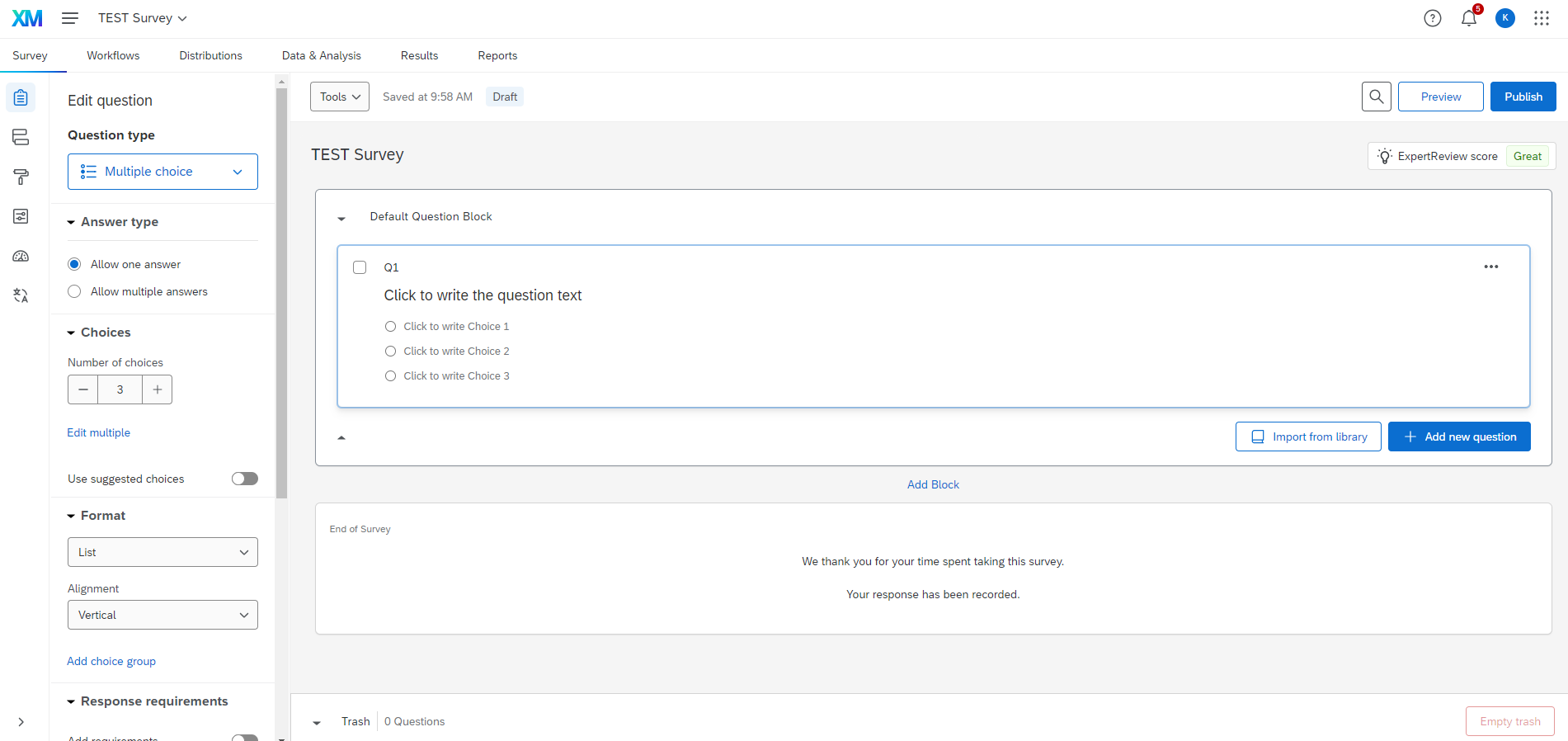Click the Empty trash button

point(1510,721)
